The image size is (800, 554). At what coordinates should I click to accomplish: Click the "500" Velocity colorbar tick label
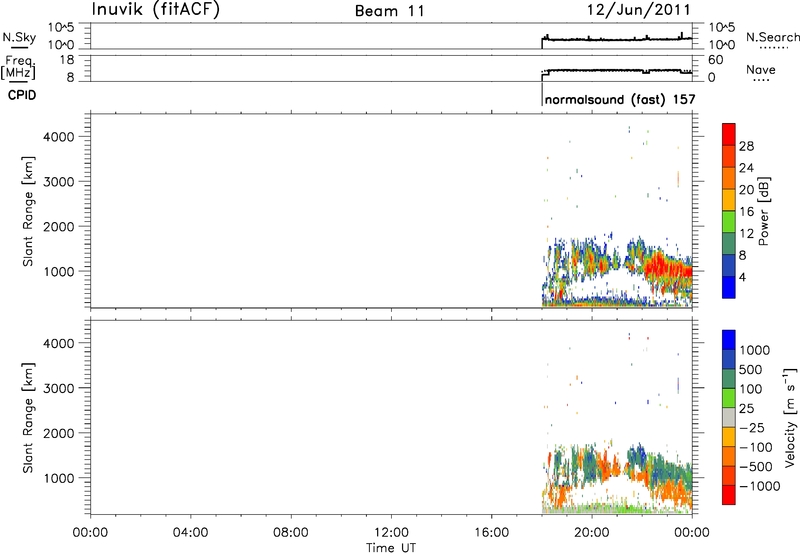[751, 370]
